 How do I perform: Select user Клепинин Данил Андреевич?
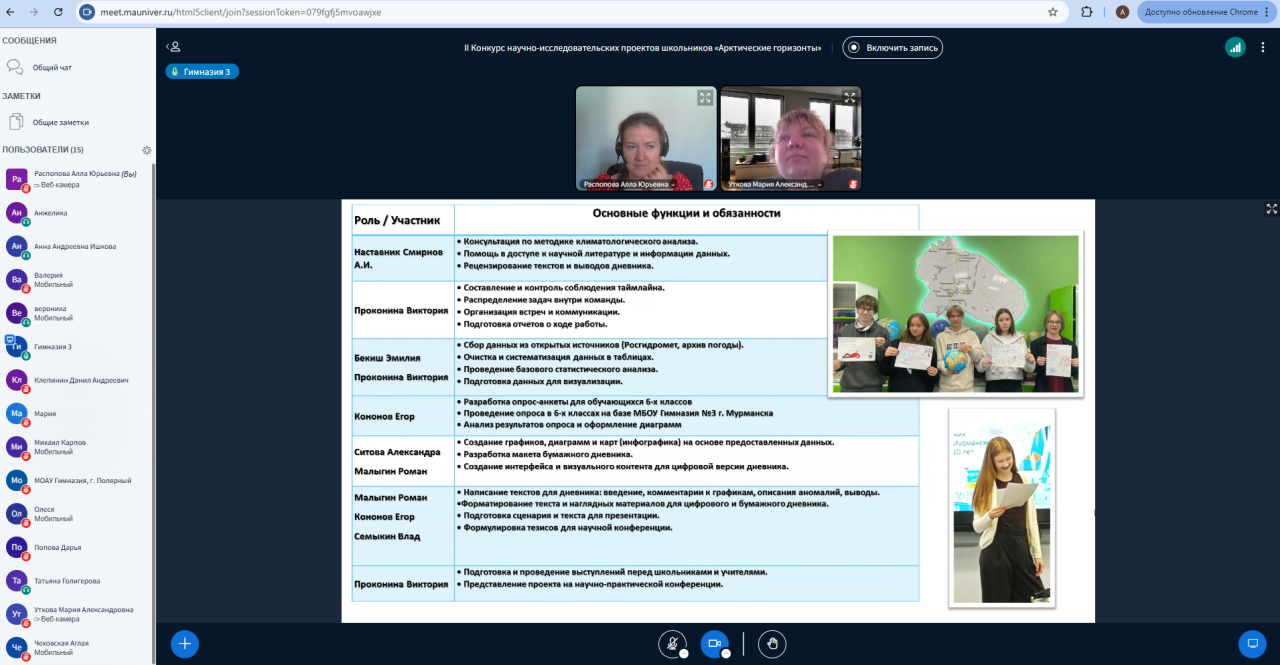[x=80, y=381]
